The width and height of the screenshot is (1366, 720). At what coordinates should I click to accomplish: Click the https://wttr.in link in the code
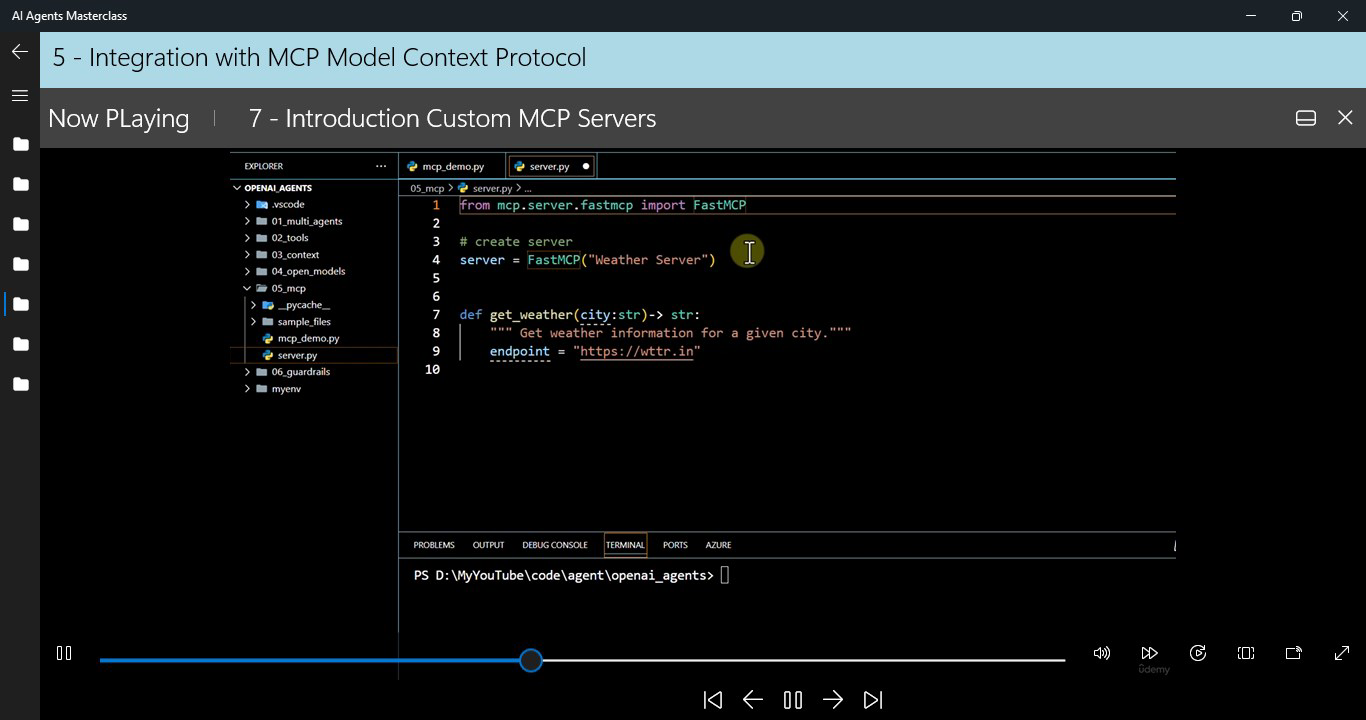click(x=636, y=351)
